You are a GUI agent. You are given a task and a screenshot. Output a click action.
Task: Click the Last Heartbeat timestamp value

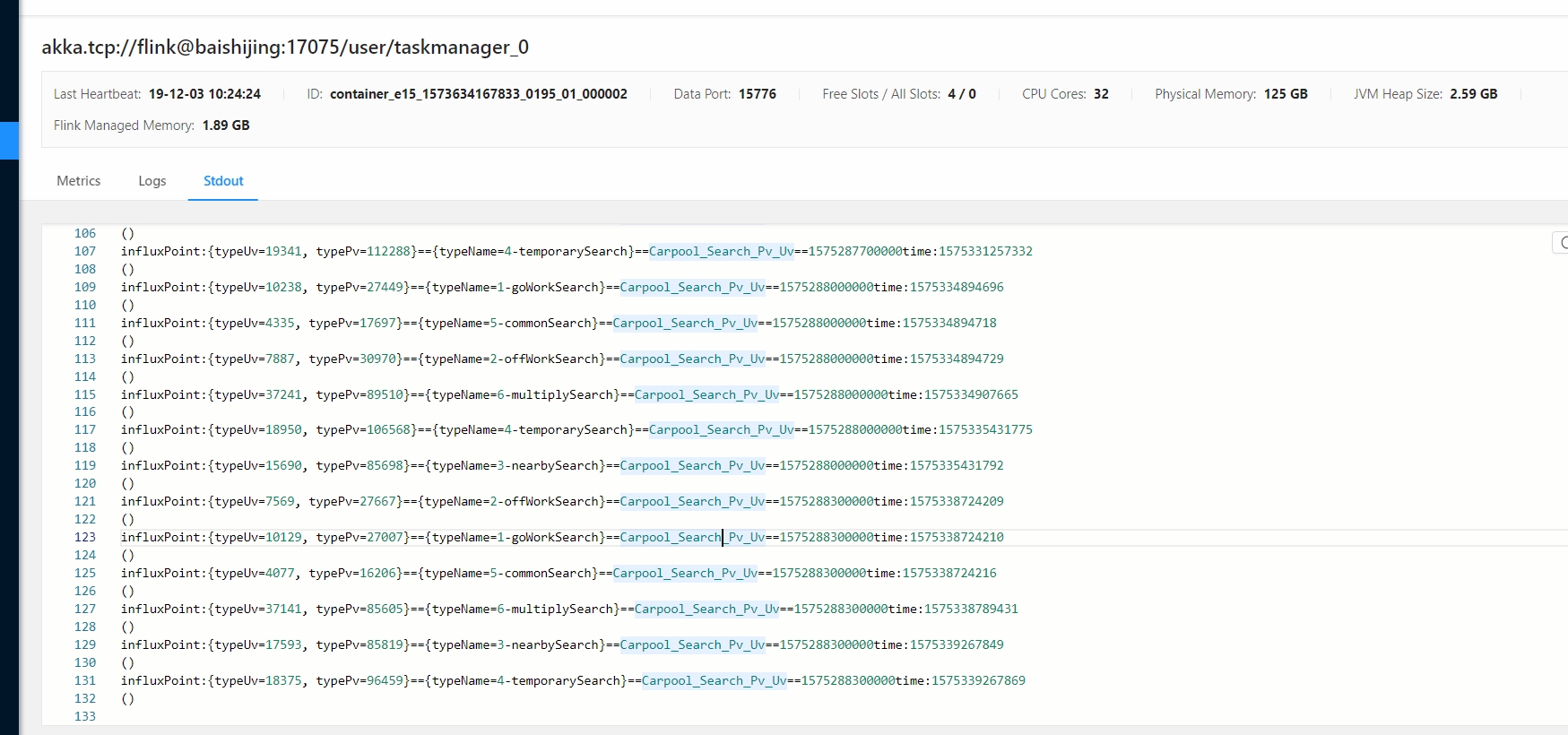tap(204, 94)
